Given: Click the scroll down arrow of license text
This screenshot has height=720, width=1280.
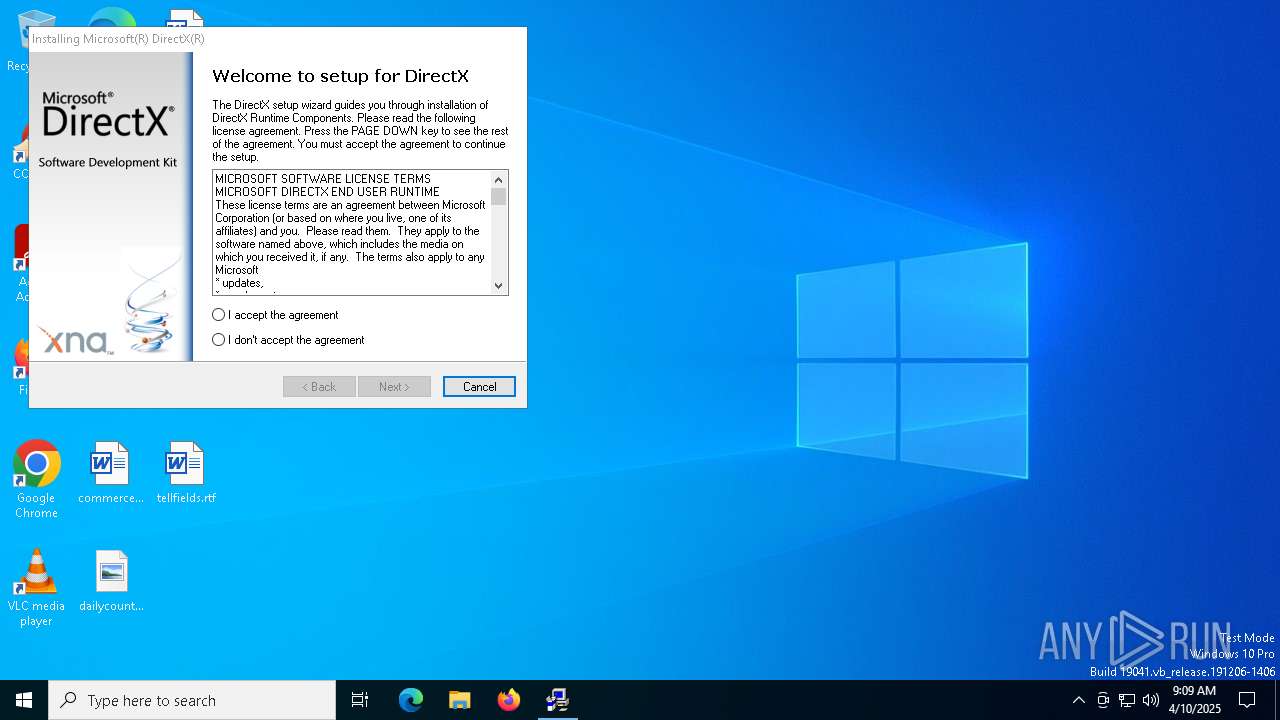Looking at the screenshot, I should pyautogui.click(x=498, y=286).
